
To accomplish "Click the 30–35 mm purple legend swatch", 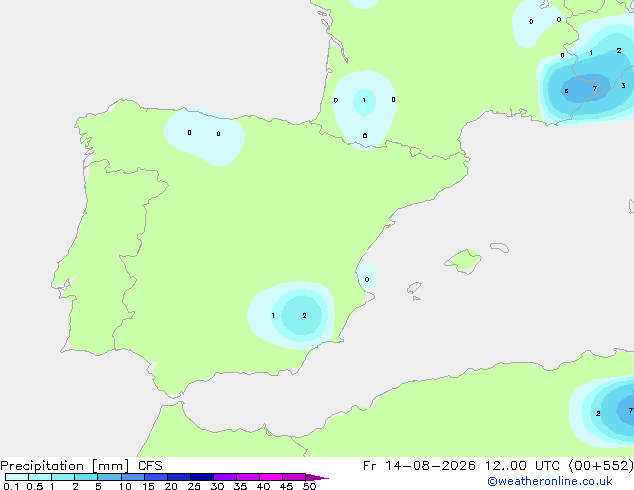I will [225, 477].
